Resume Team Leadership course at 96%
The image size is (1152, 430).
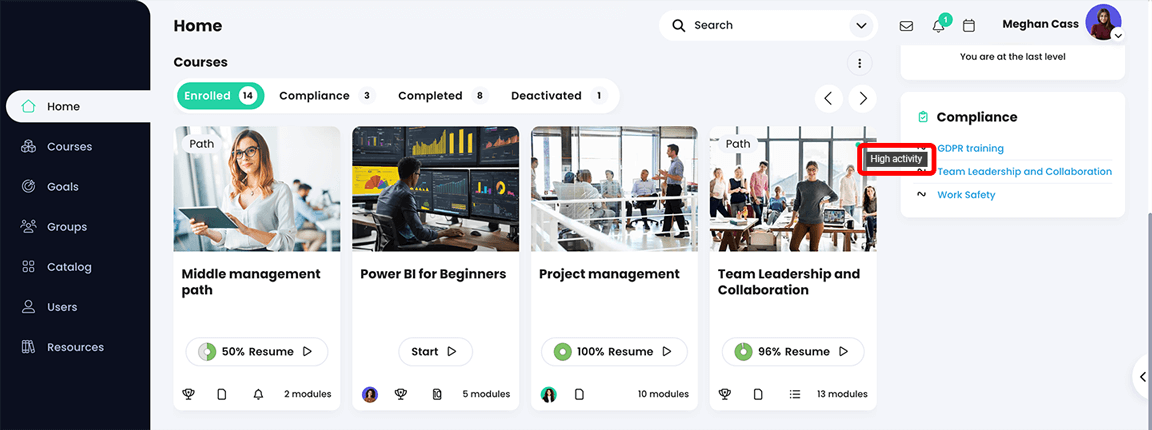tap(793, 351)
